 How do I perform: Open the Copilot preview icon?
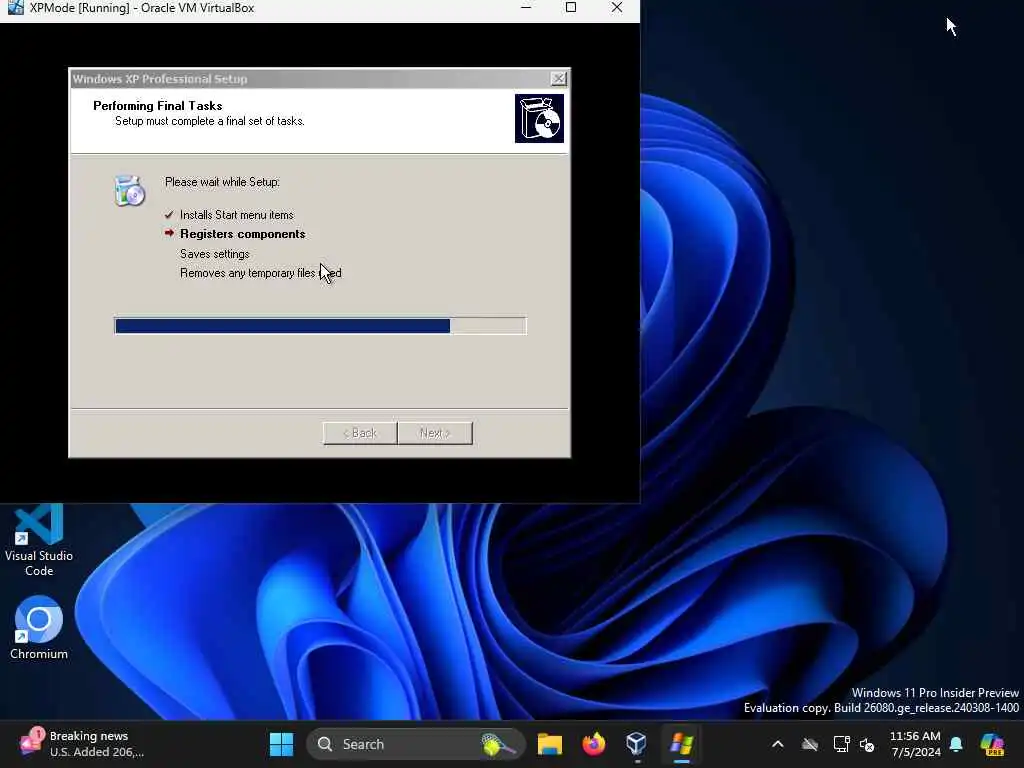(x=992, y=744)
